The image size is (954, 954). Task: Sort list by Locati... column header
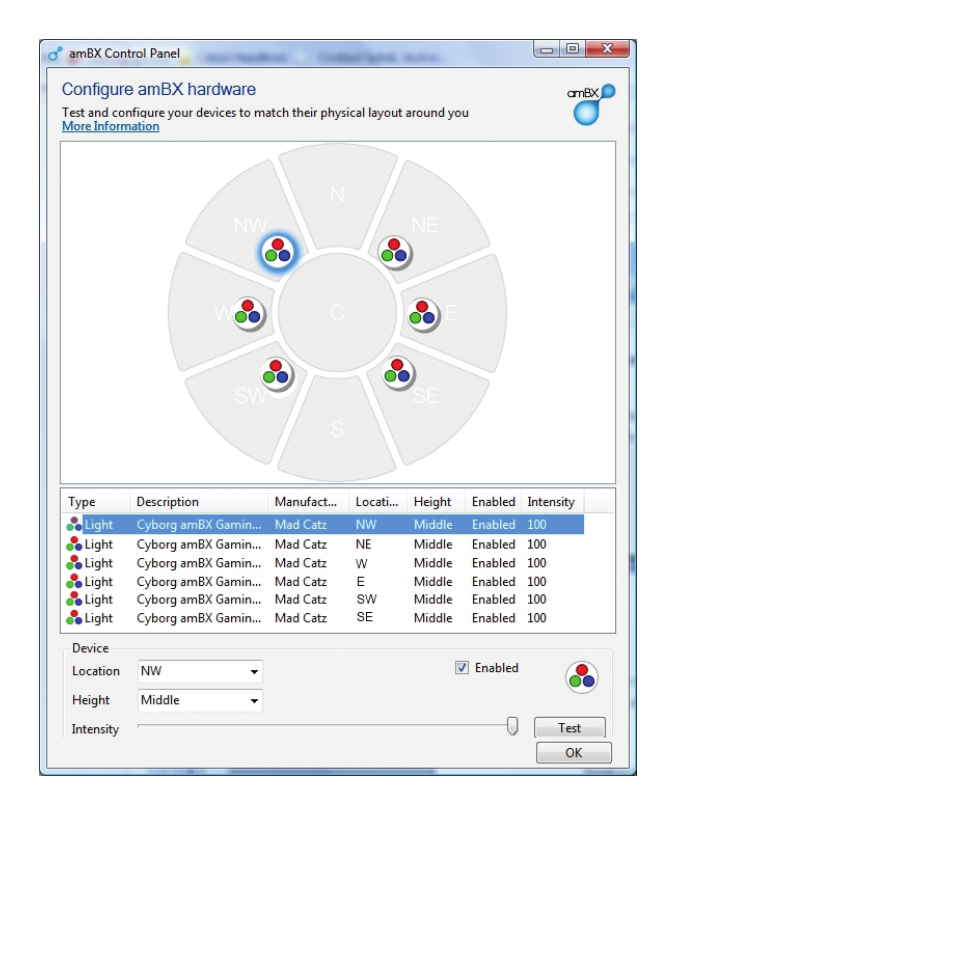pos(378,502)
